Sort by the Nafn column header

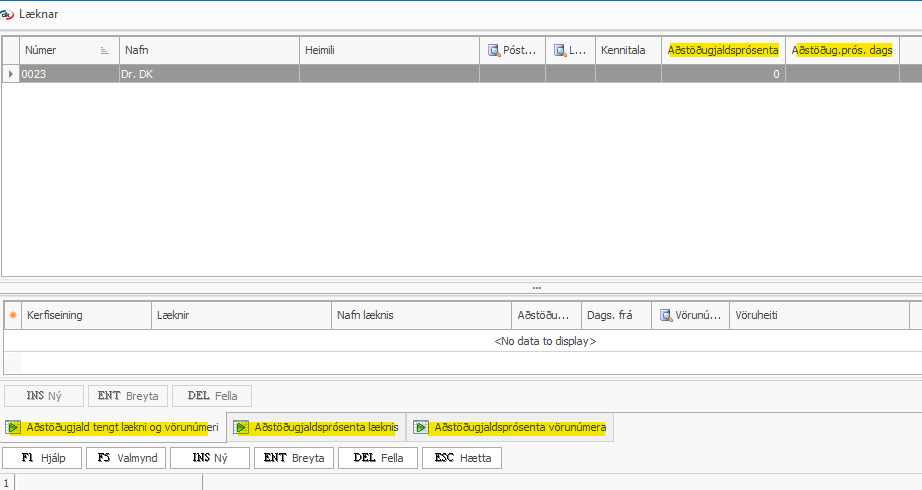coord(208,50)
